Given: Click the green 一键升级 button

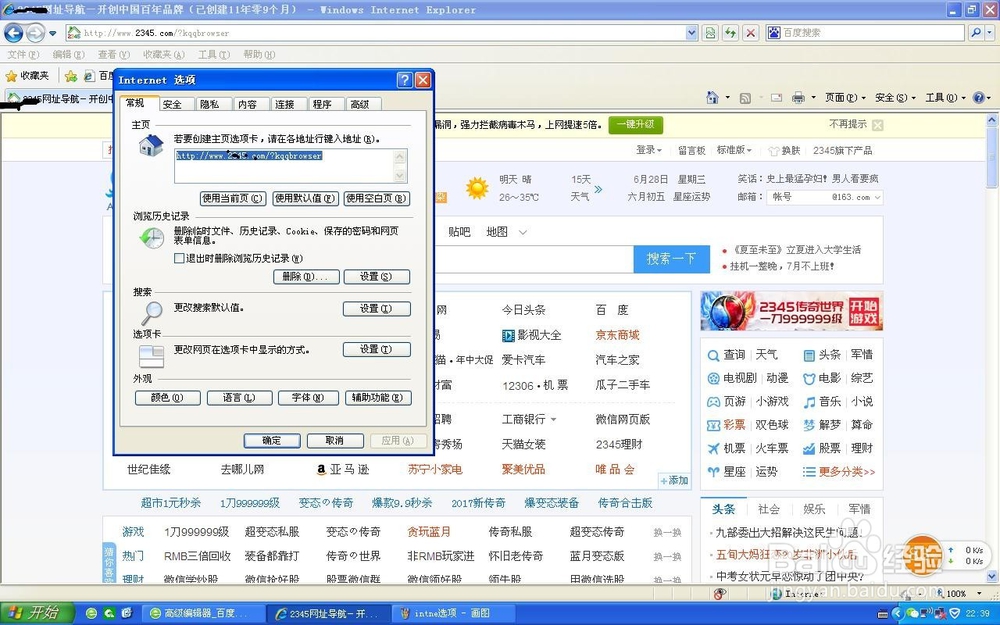Looking at the screenshot, I should [x=635, y=124].
